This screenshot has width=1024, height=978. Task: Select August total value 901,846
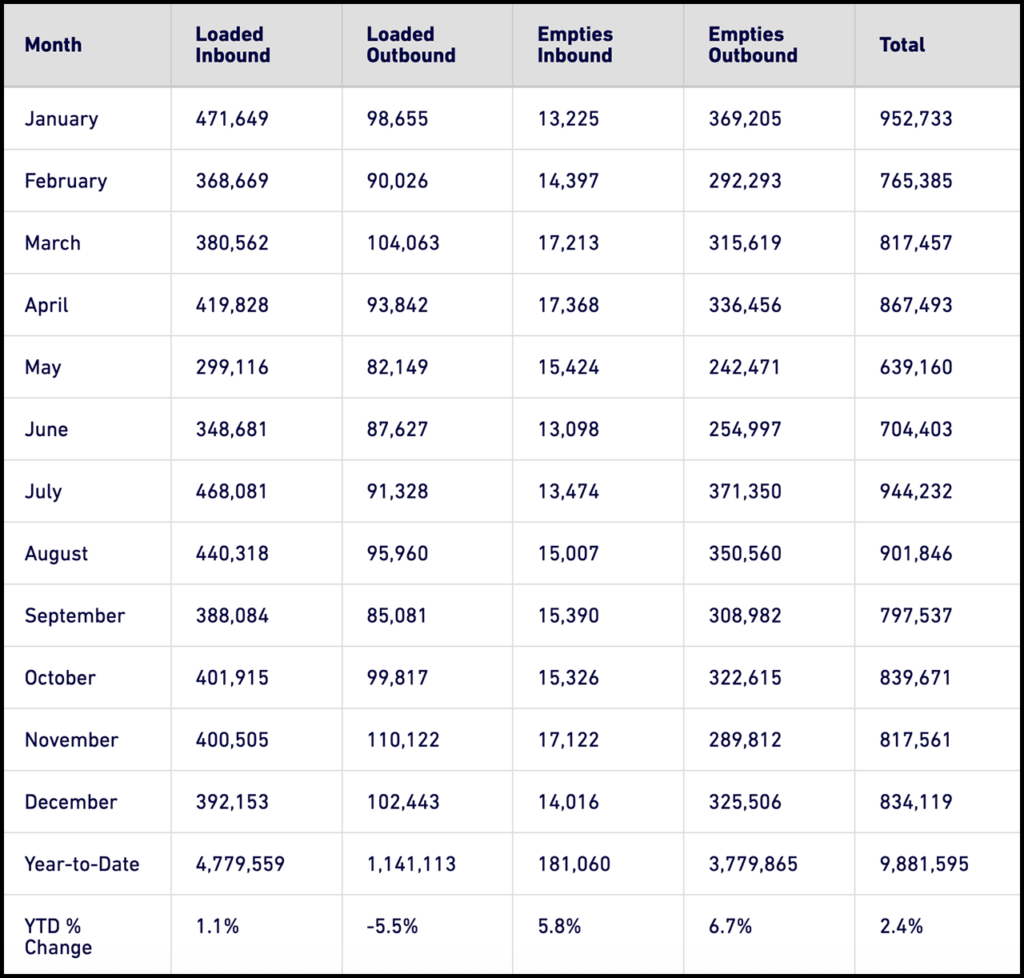click(x=916, y=553)
